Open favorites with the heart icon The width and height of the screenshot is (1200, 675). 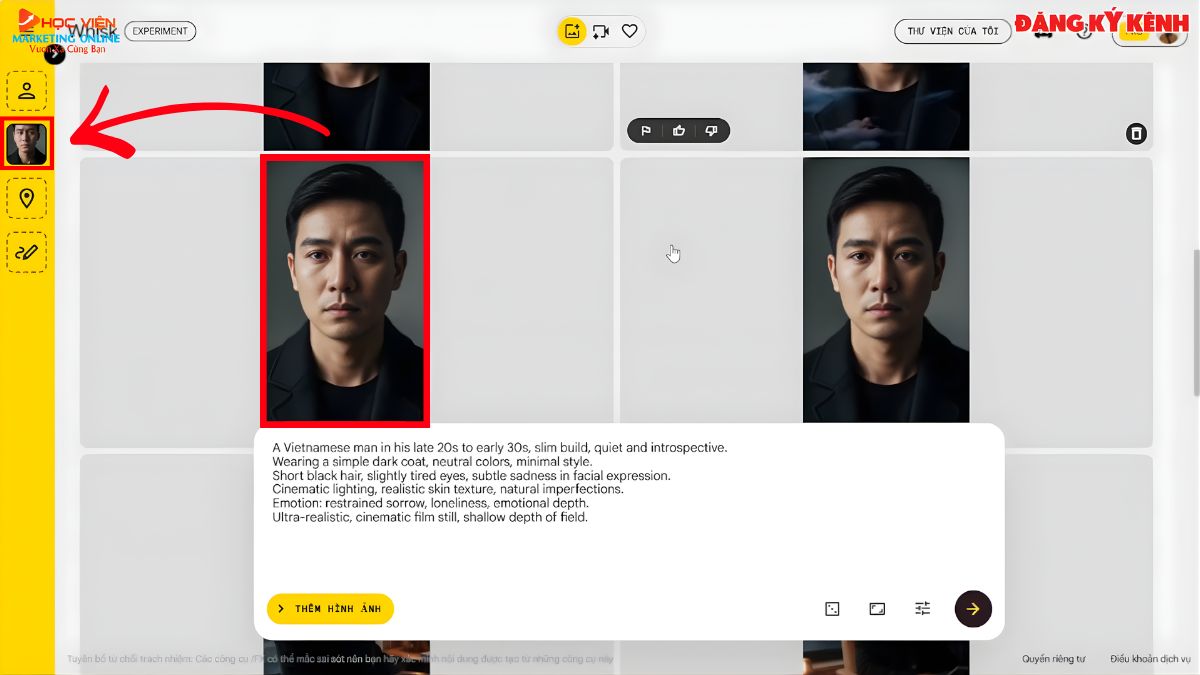point(629,31)
